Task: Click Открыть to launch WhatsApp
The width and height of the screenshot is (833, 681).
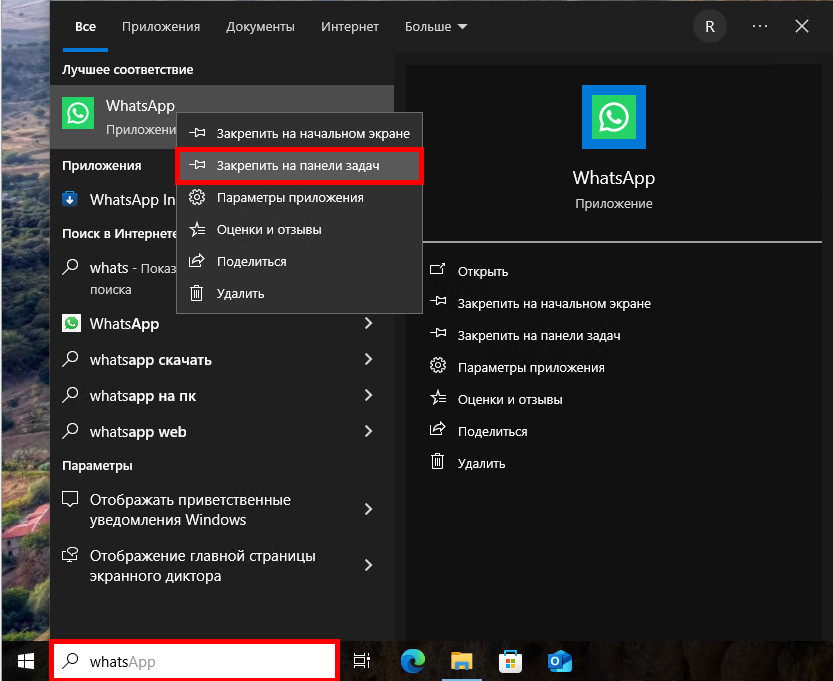Action: click(x=486, y=271)
